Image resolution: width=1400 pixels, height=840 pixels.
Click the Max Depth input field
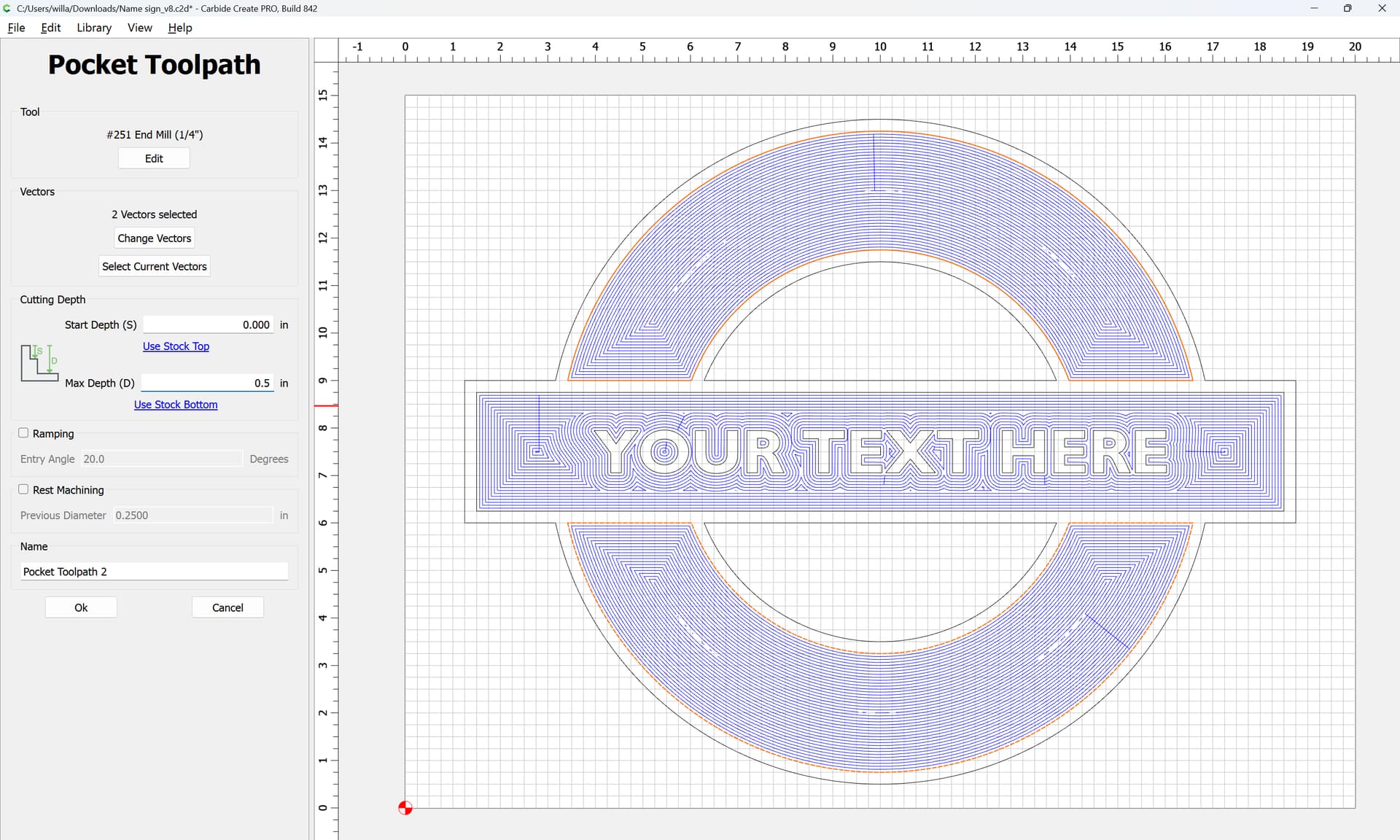207,383
